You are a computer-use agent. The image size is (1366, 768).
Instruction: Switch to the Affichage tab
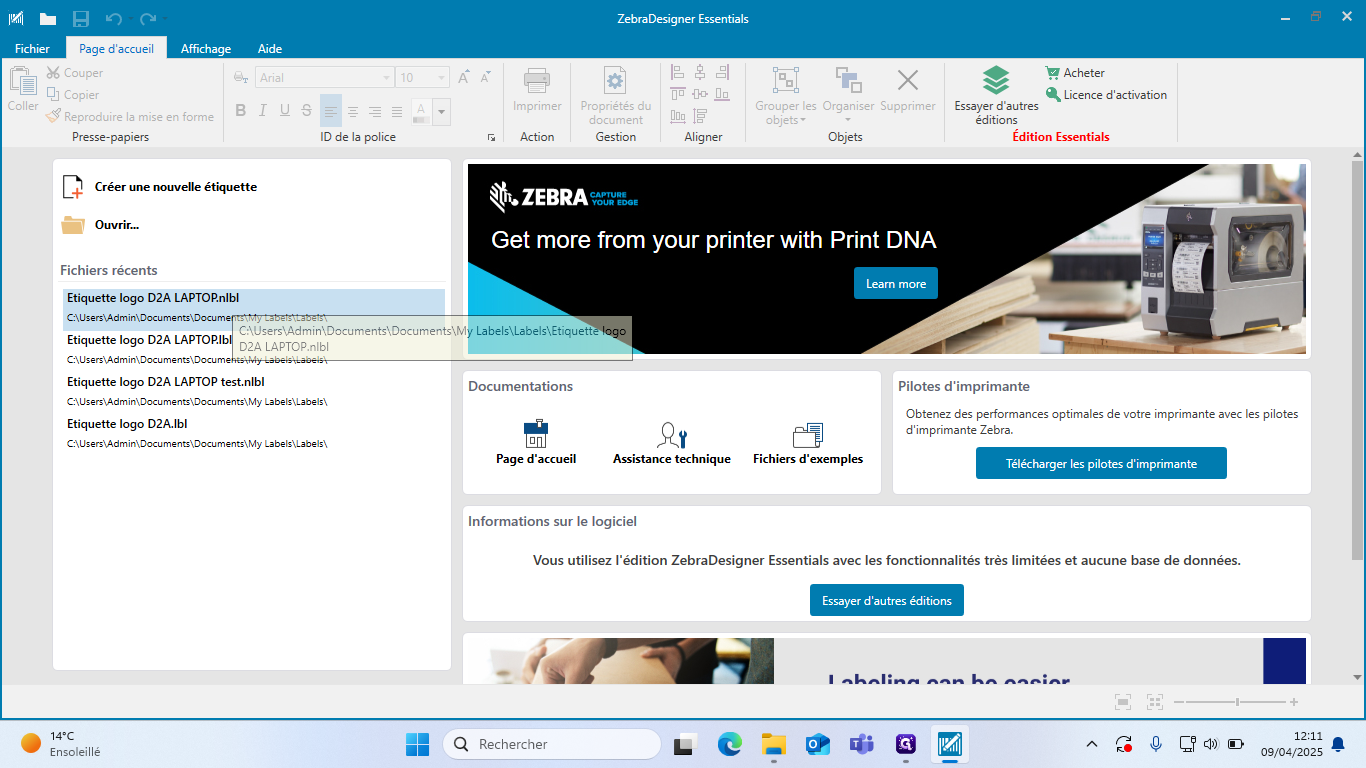(x=206, y=48)
